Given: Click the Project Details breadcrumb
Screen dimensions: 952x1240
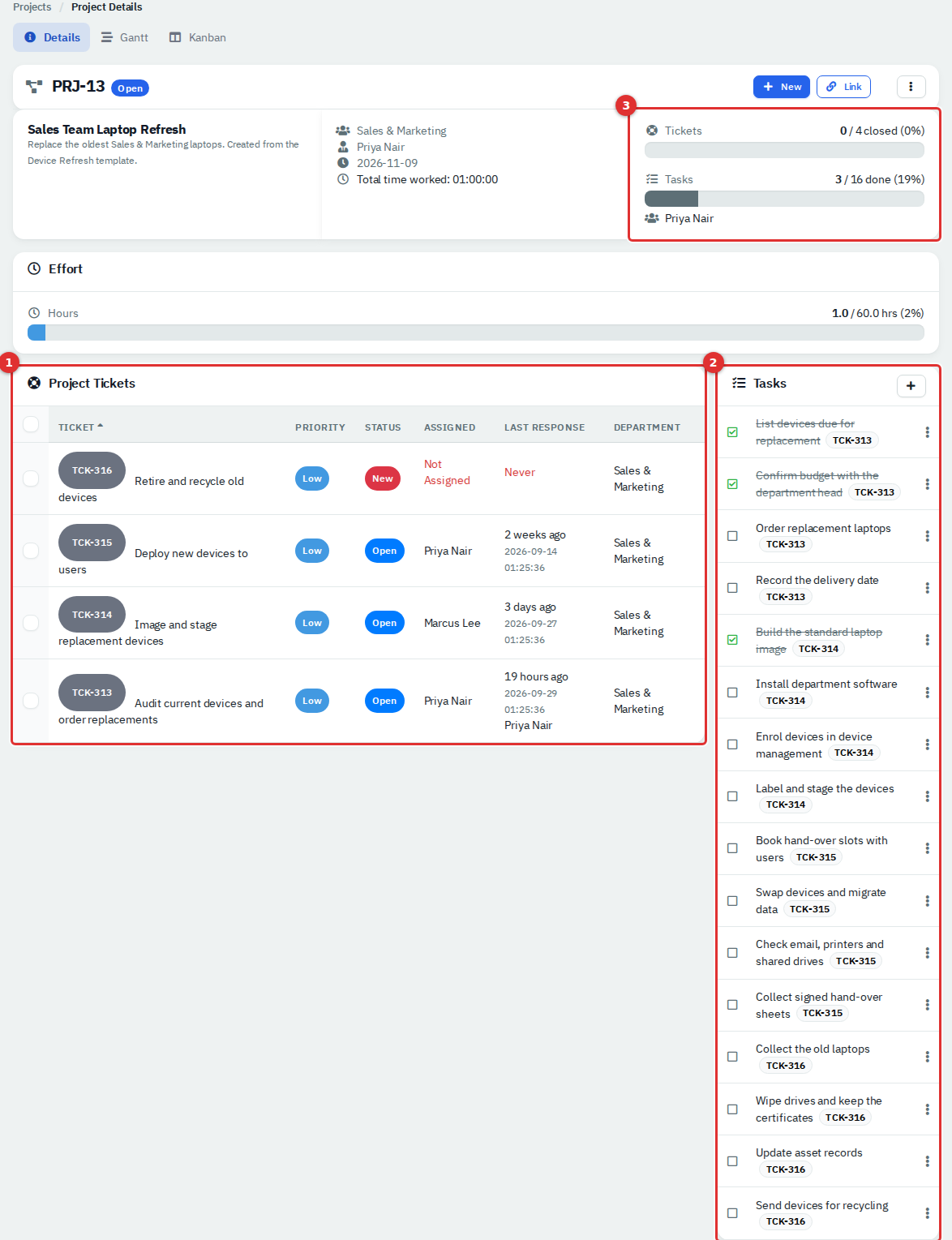Looking at the screenshot, I should 106,6.
